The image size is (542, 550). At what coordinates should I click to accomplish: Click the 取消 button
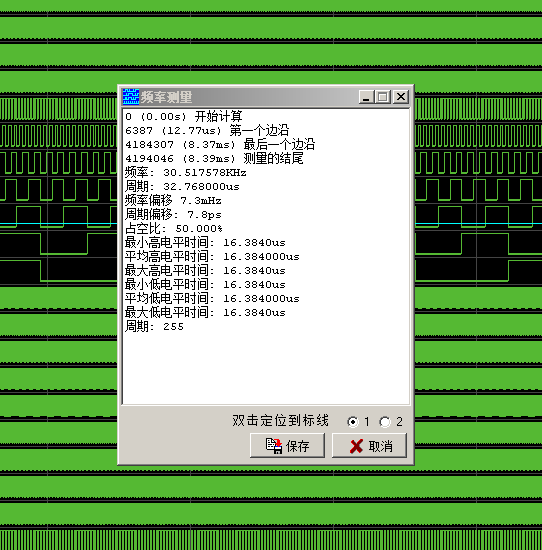coord(369,445)
